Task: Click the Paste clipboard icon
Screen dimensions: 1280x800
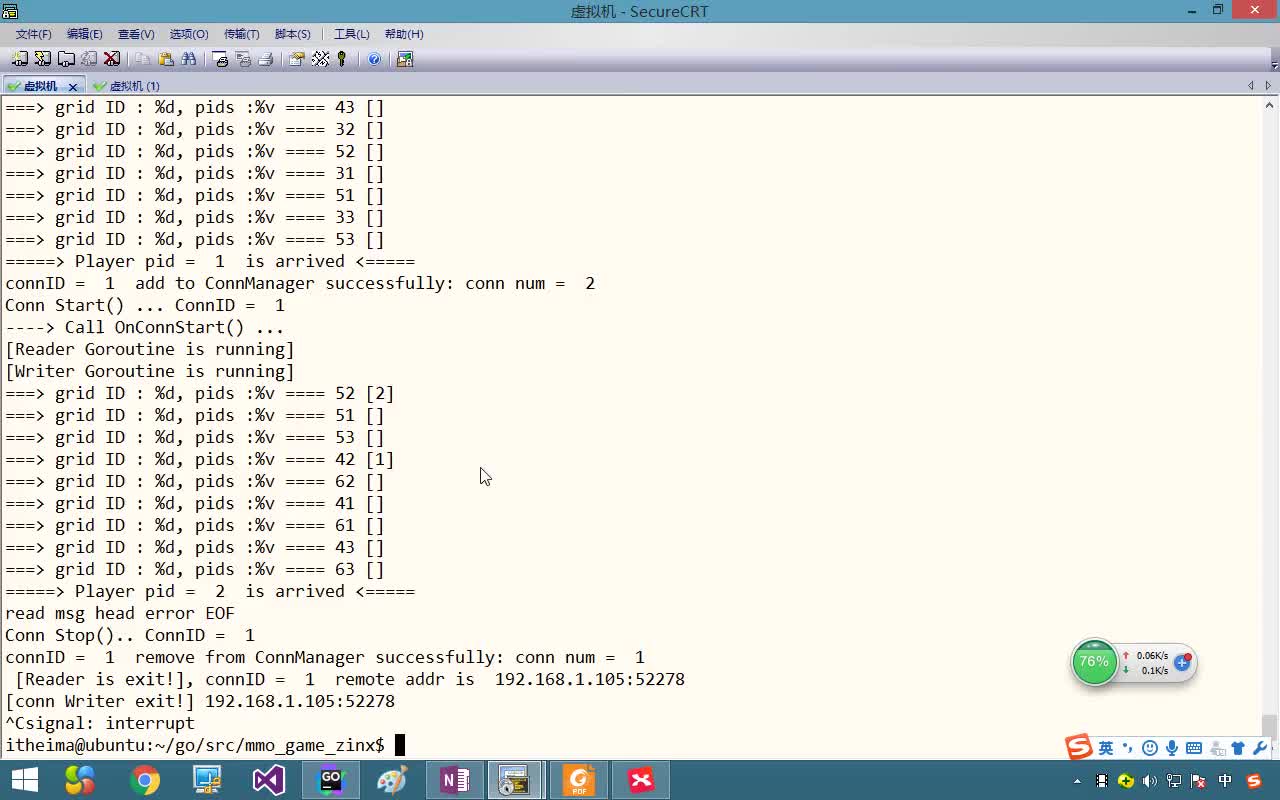Action: (x=166, y=59)
